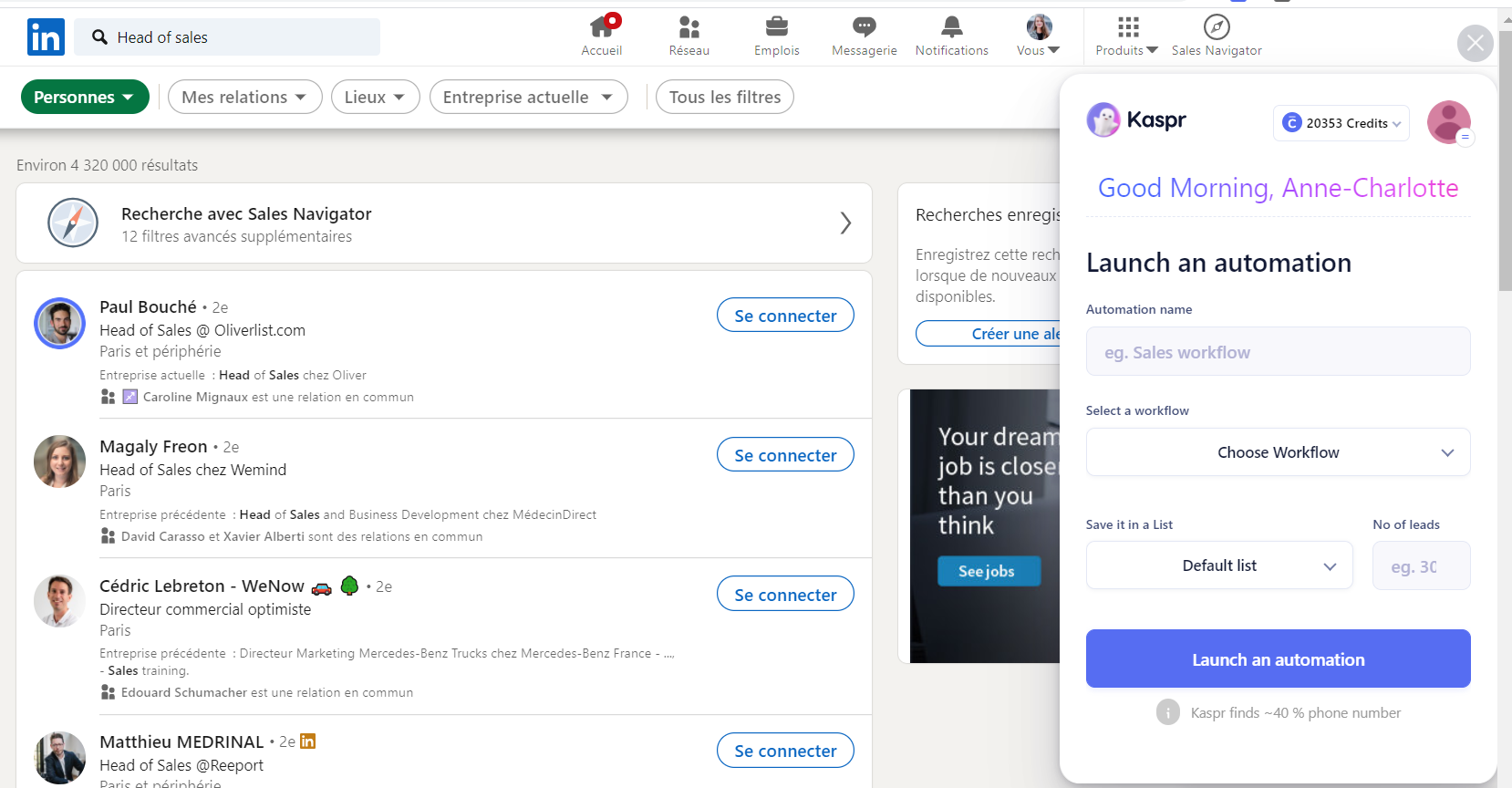The height and width of the screenshot is (788, 1512).
Task: Click Créer une alerte button
Action: (x=988, y=333)
